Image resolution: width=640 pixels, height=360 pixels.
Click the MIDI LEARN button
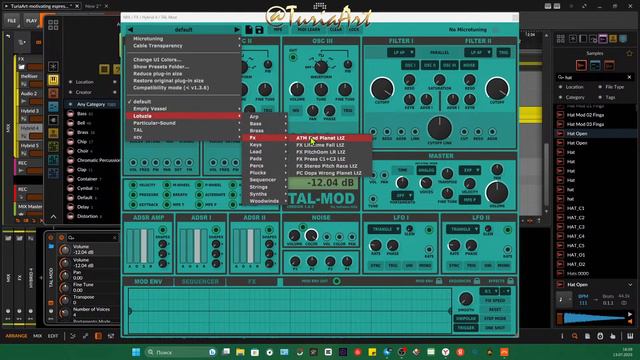pos(309,30)
